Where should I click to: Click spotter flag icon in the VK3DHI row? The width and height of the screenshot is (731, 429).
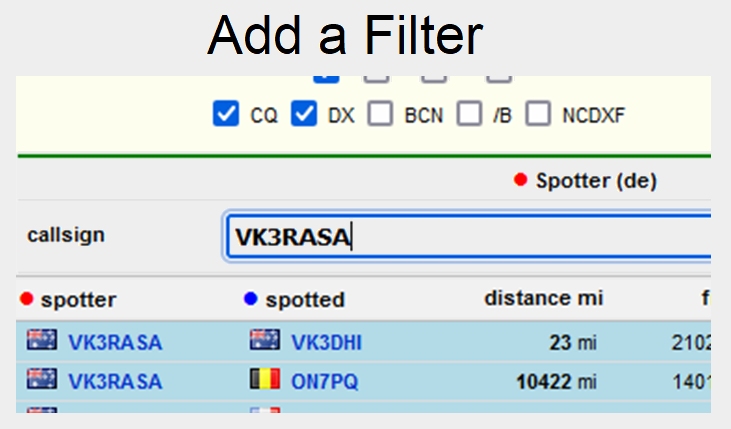pyautogui.click(x=42, y=342)
